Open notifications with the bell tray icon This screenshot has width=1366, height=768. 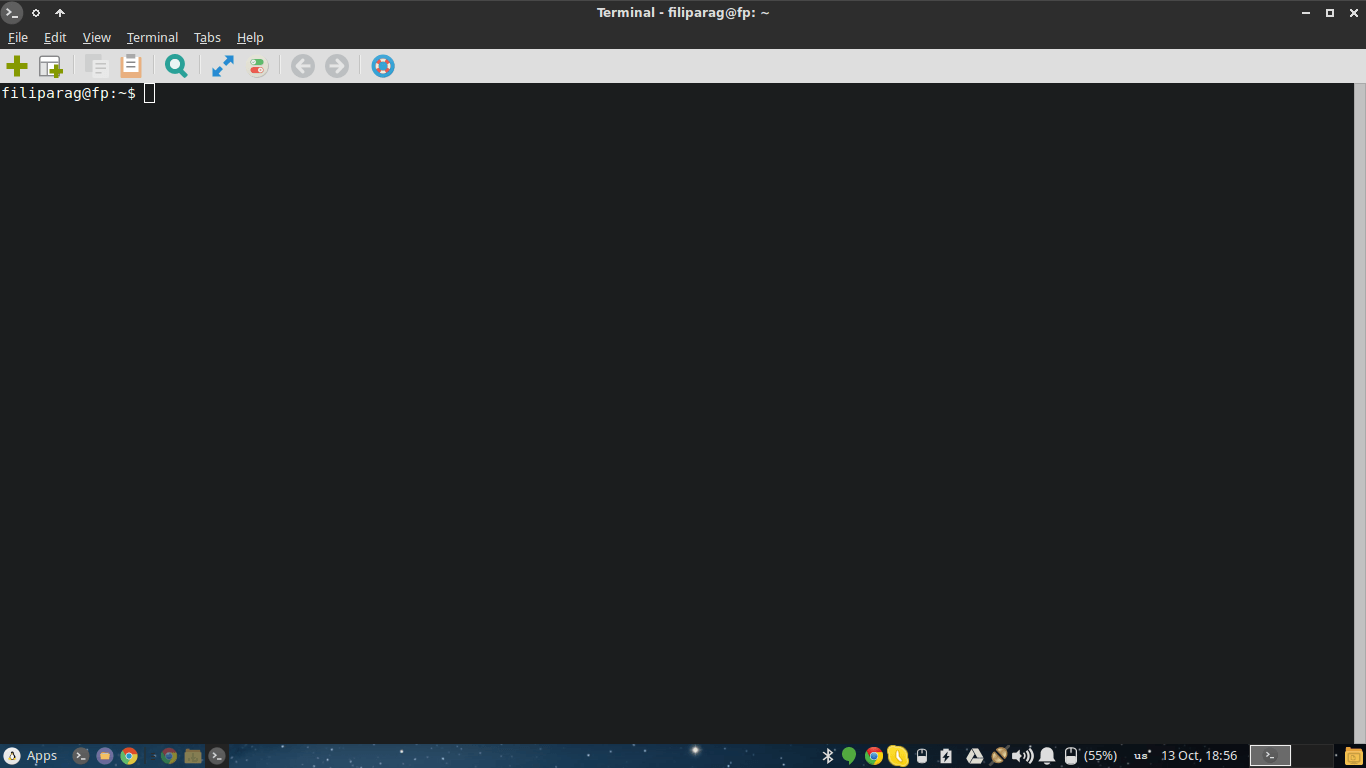tap(1047, 756)
